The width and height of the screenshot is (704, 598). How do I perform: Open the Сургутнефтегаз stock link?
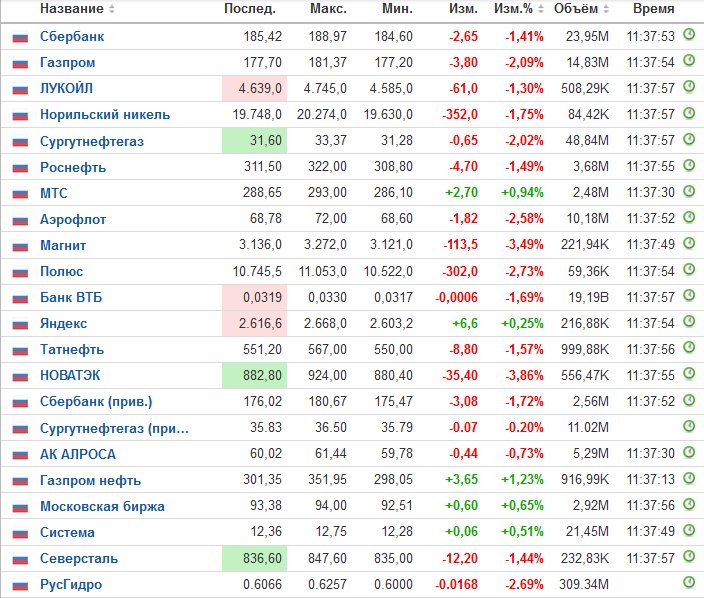(92, 141)
